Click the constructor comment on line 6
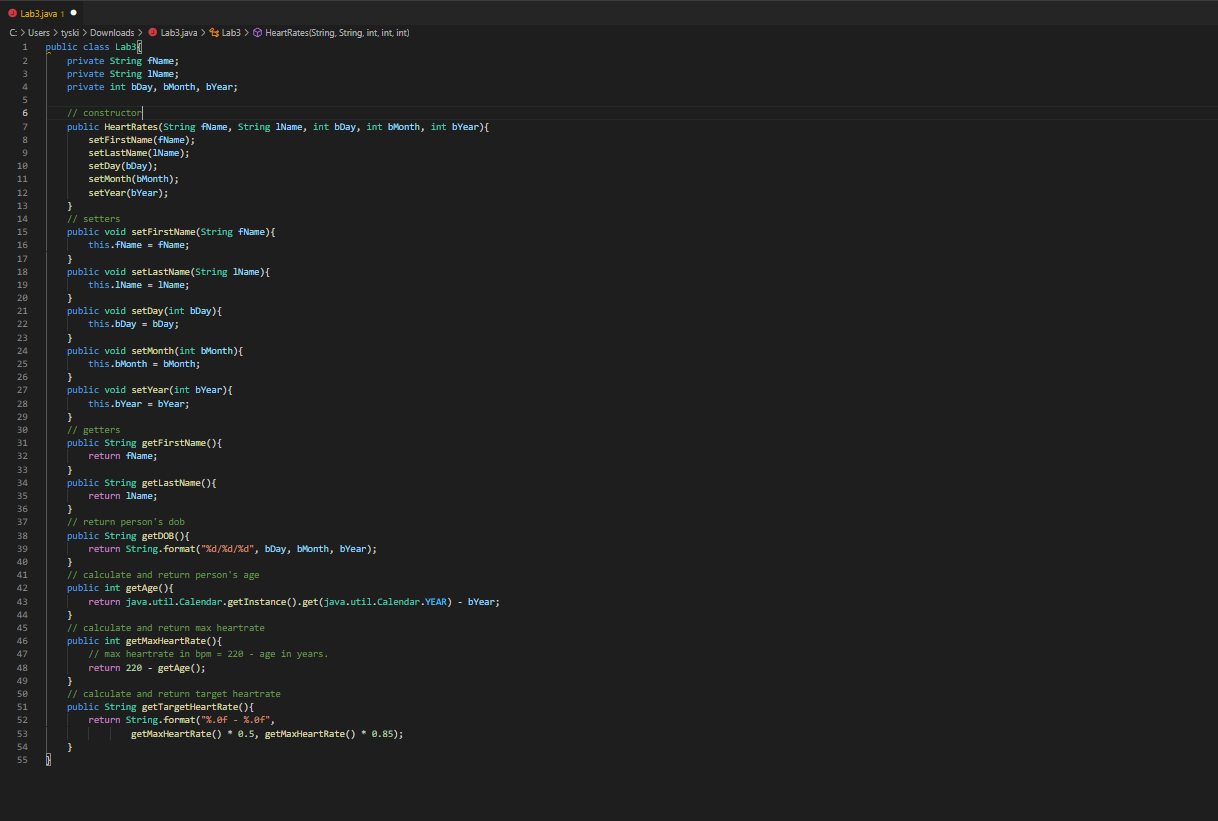 point(103,113)
